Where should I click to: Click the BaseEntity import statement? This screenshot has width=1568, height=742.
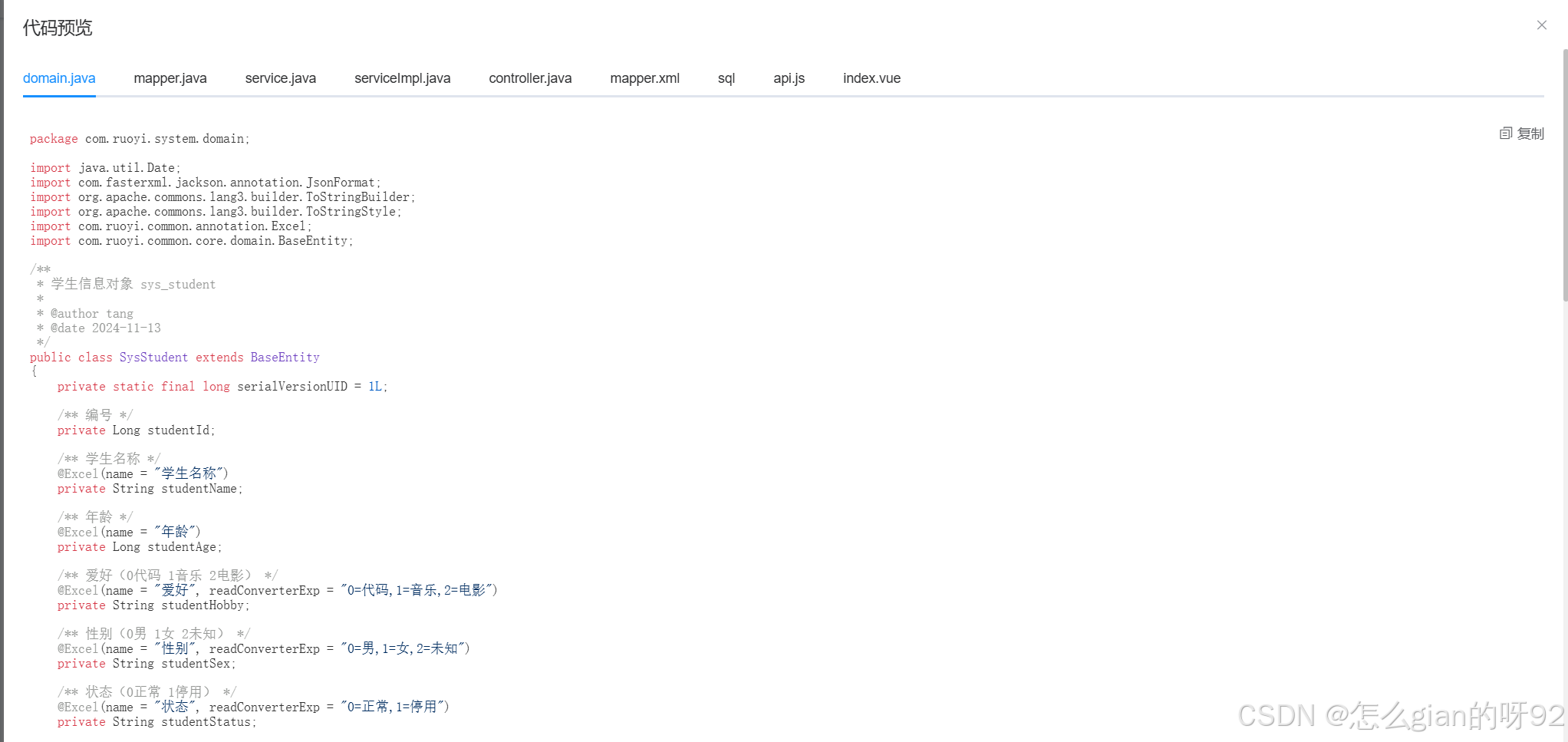coord(192,240)
